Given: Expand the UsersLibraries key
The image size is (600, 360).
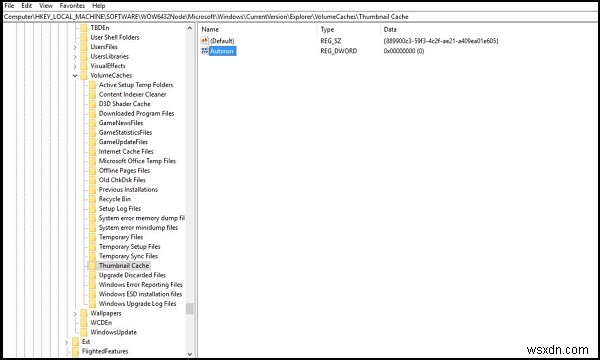Looking at the screenshot, I should 75,57.
